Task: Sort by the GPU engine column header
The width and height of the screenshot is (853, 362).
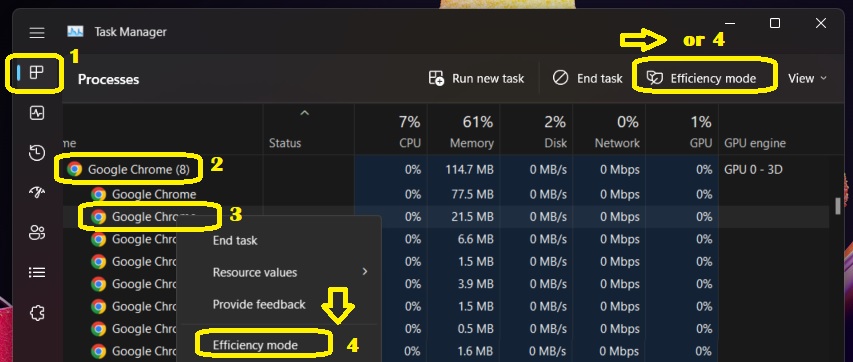Action: [x=755, y=143]
